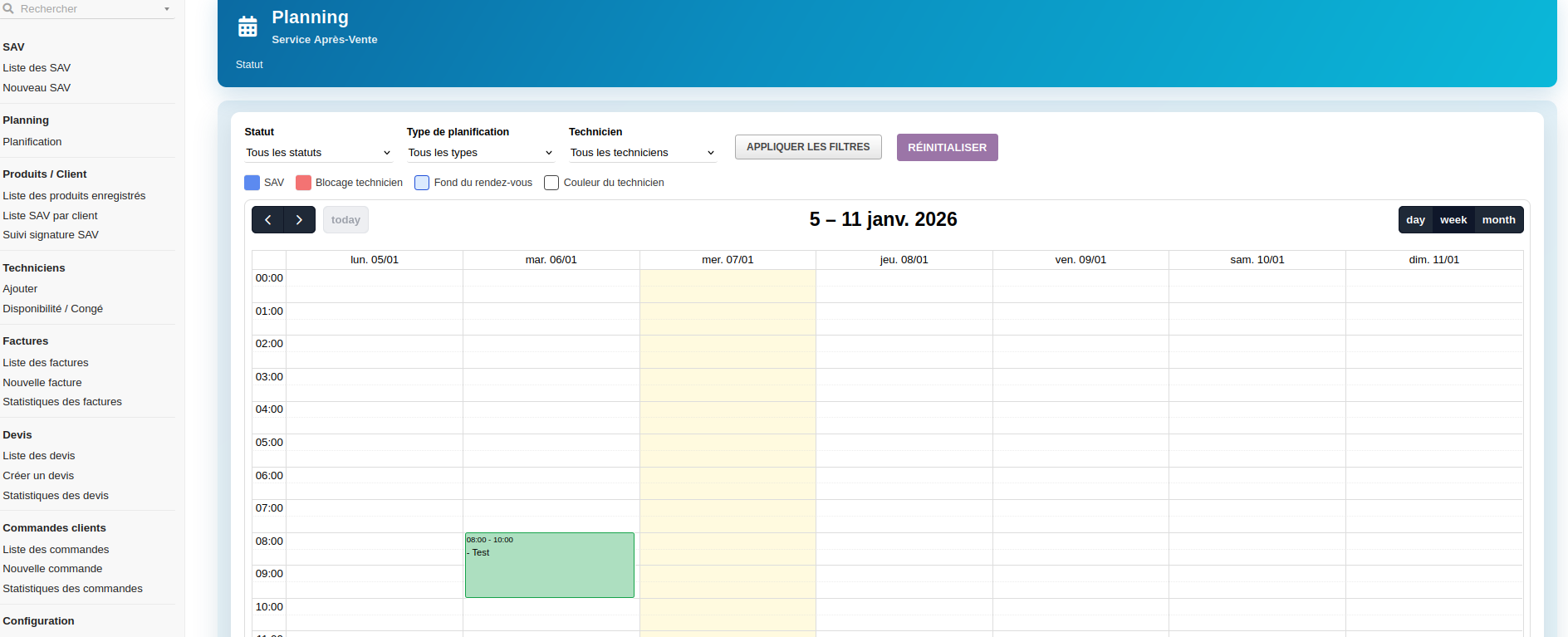Enable the Couleur du technicien checkbox
Screen dimensions: 1568x637
[551, 183]
